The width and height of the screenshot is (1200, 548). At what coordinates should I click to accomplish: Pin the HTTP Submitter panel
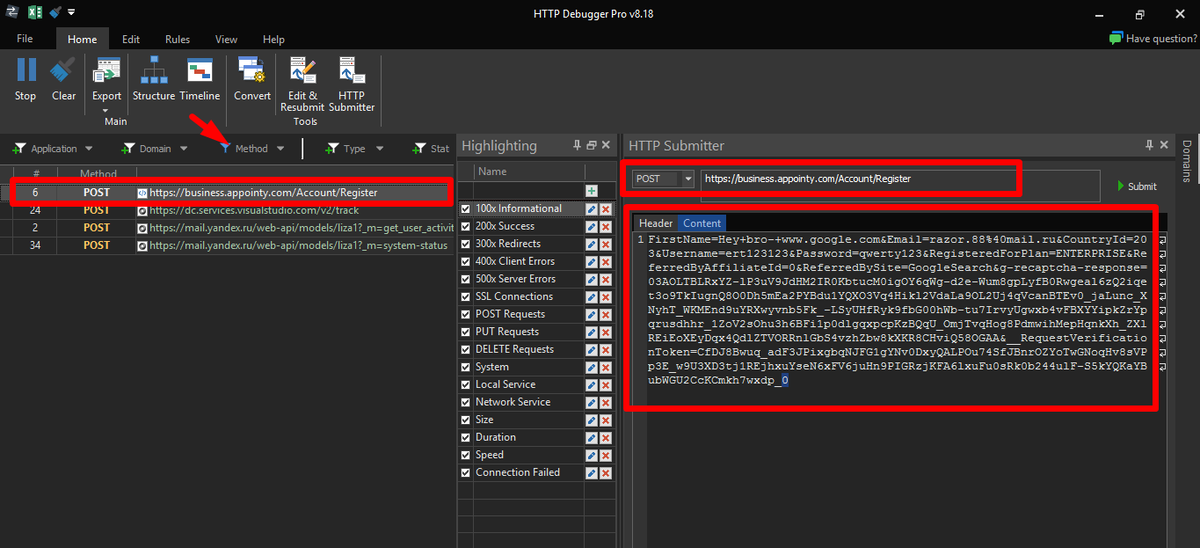1150,146
